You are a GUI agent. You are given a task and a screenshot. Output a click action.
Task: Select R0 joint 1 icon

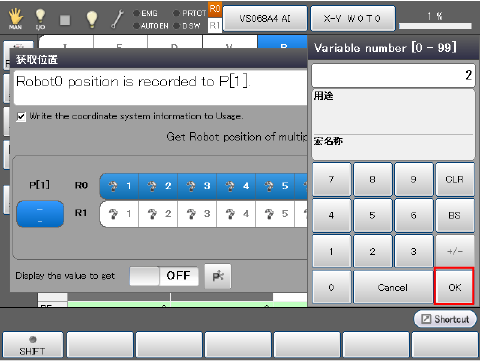tap(120, 186)
